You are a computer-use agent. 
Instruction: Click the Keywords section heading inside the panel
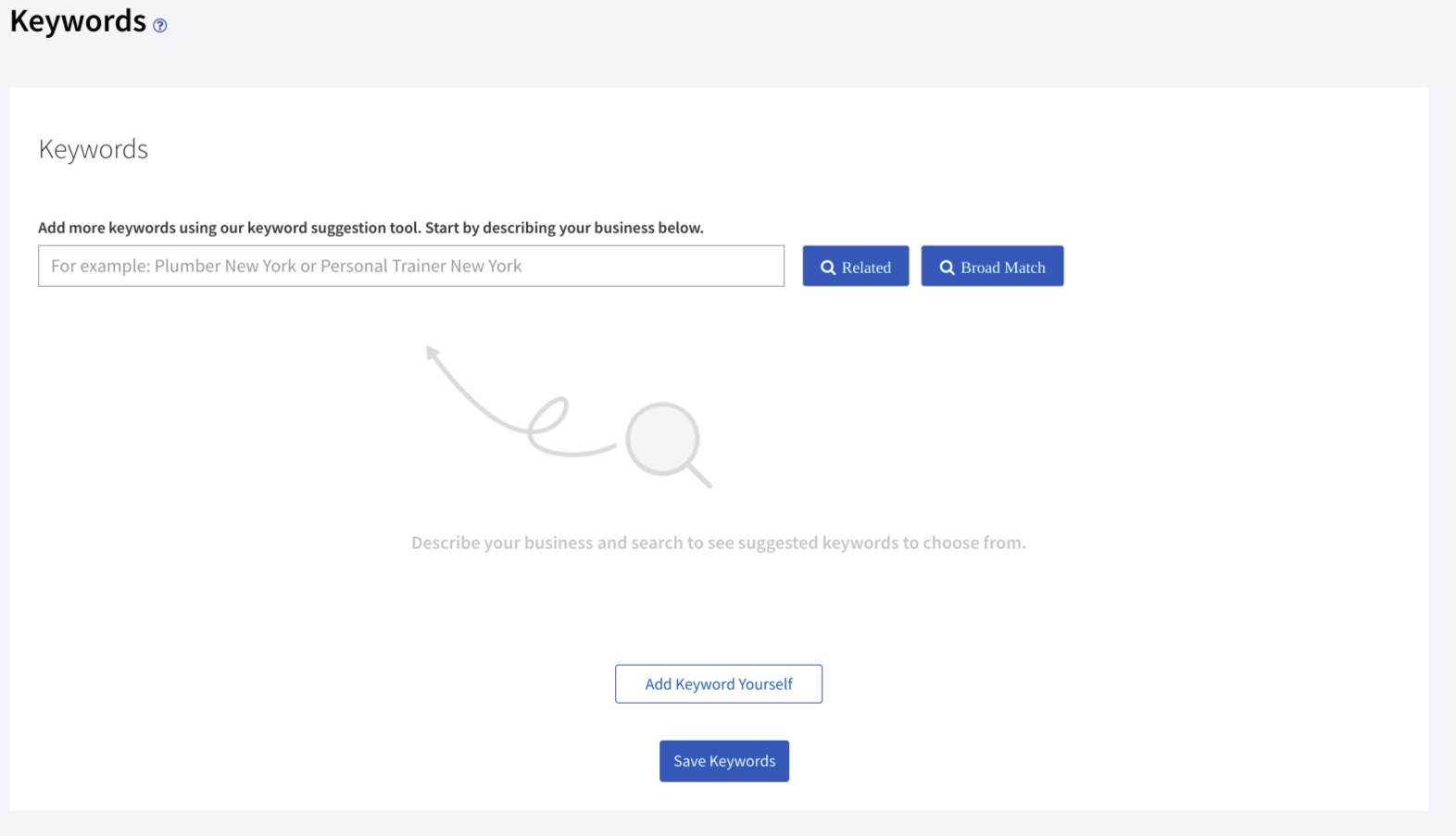(x=94, y=149)
